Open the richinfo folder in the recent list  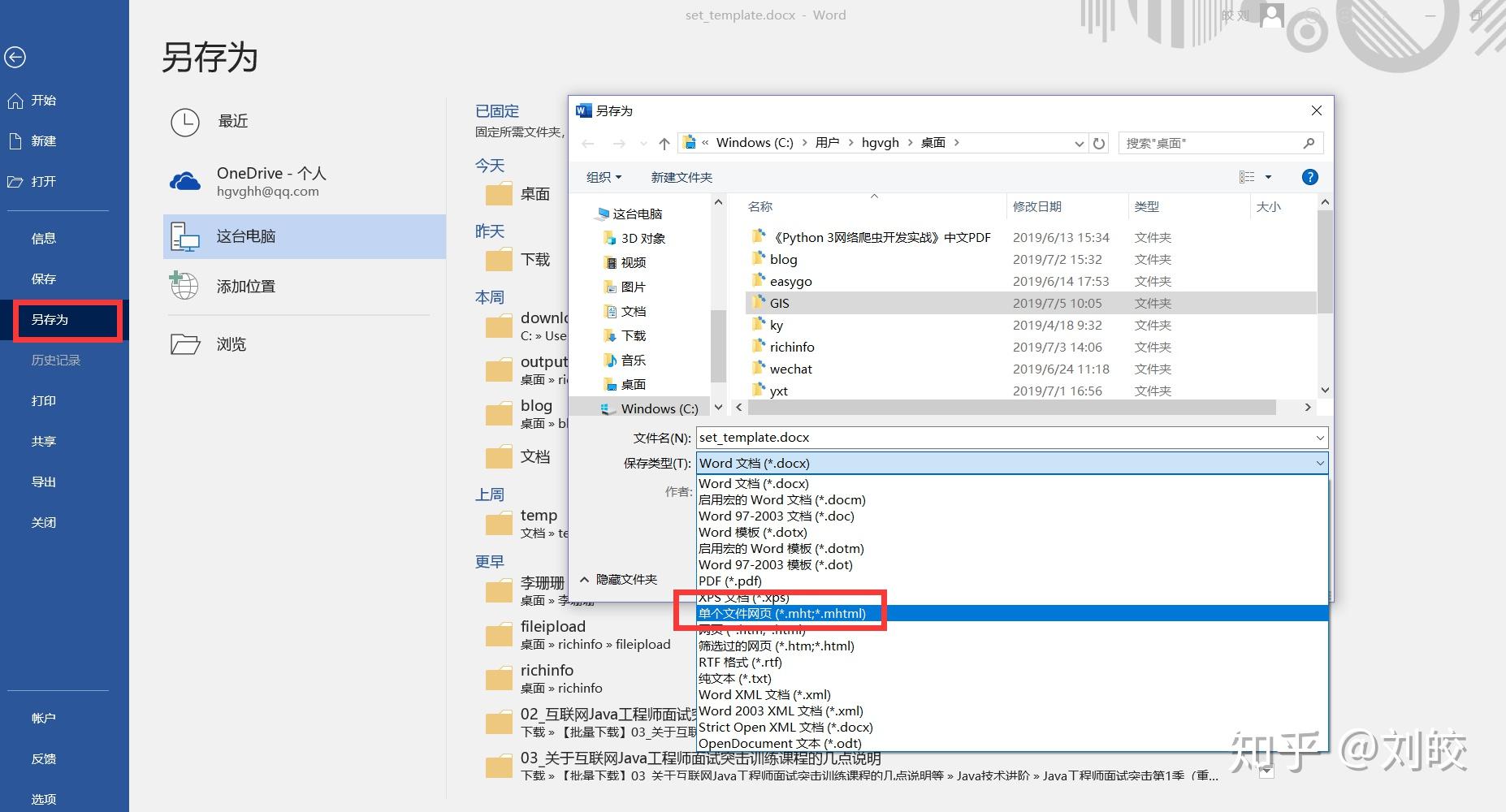pyautogui.click(x=544, y=679)
